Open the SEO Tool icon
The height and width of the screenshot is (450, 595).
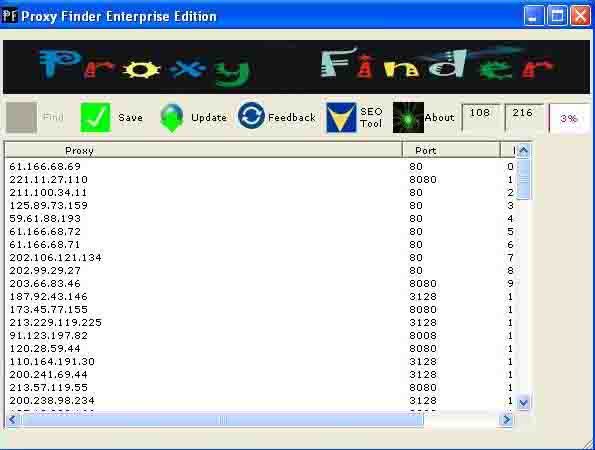(341, 118)
